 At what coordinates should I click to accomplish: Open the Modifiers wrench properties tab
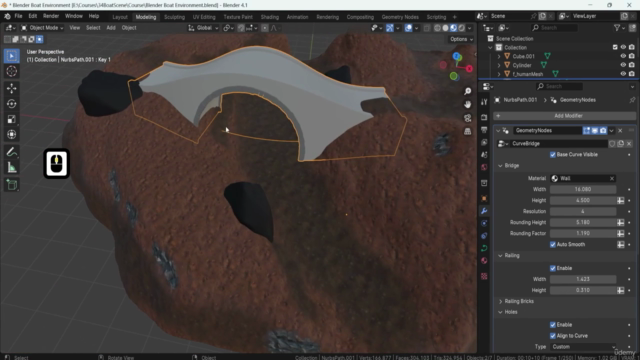[484, 211]
